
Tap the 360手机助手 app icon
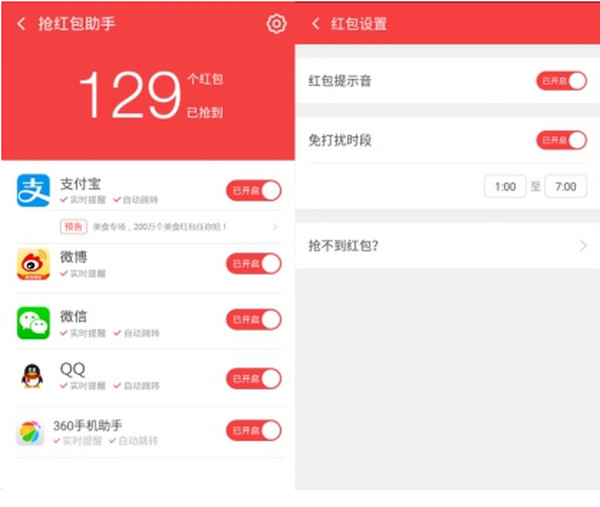pos(31,433)
